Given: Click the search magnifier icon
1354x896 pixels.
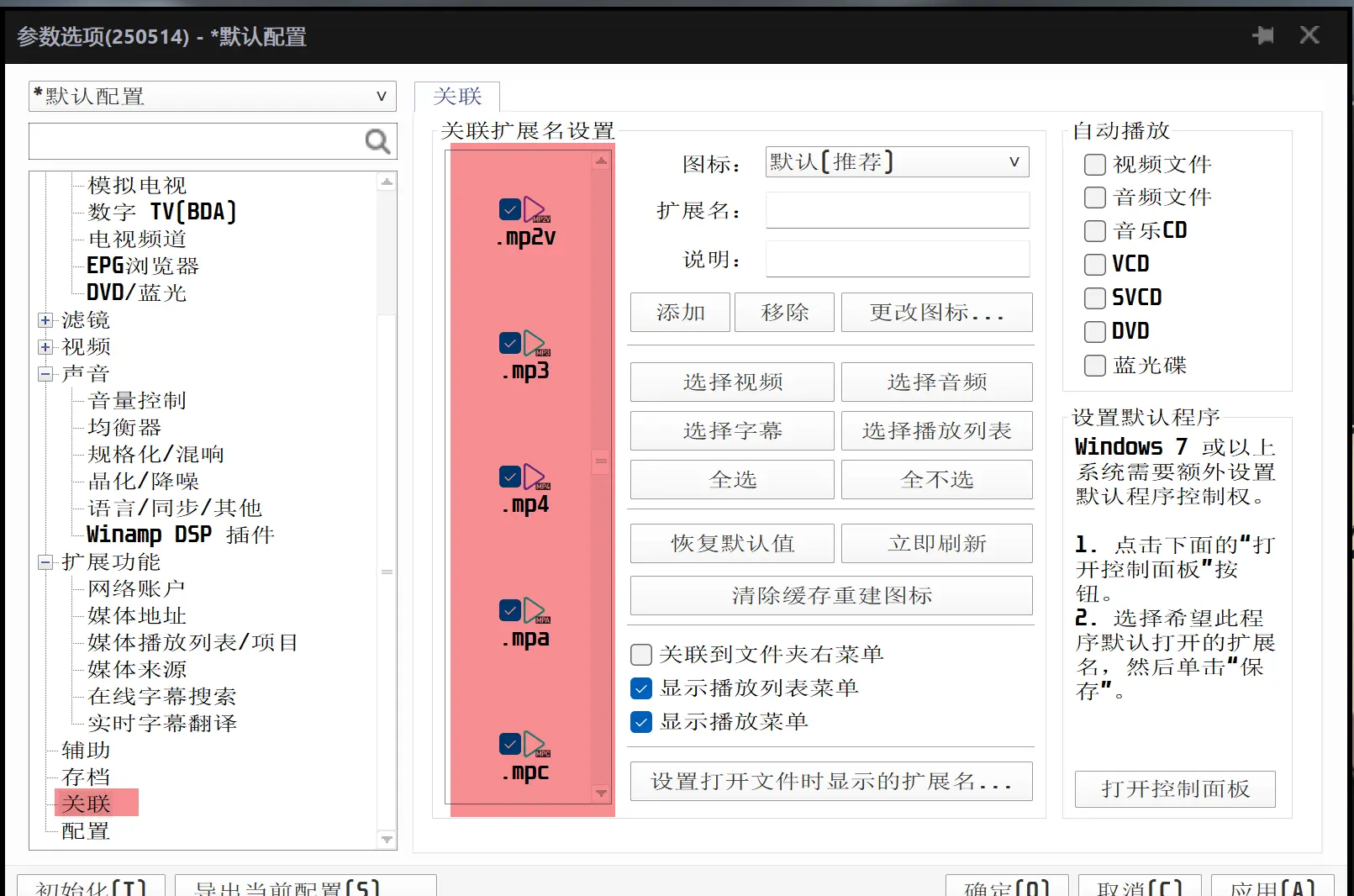Looking at the screenshot, I should click(378, 141).
